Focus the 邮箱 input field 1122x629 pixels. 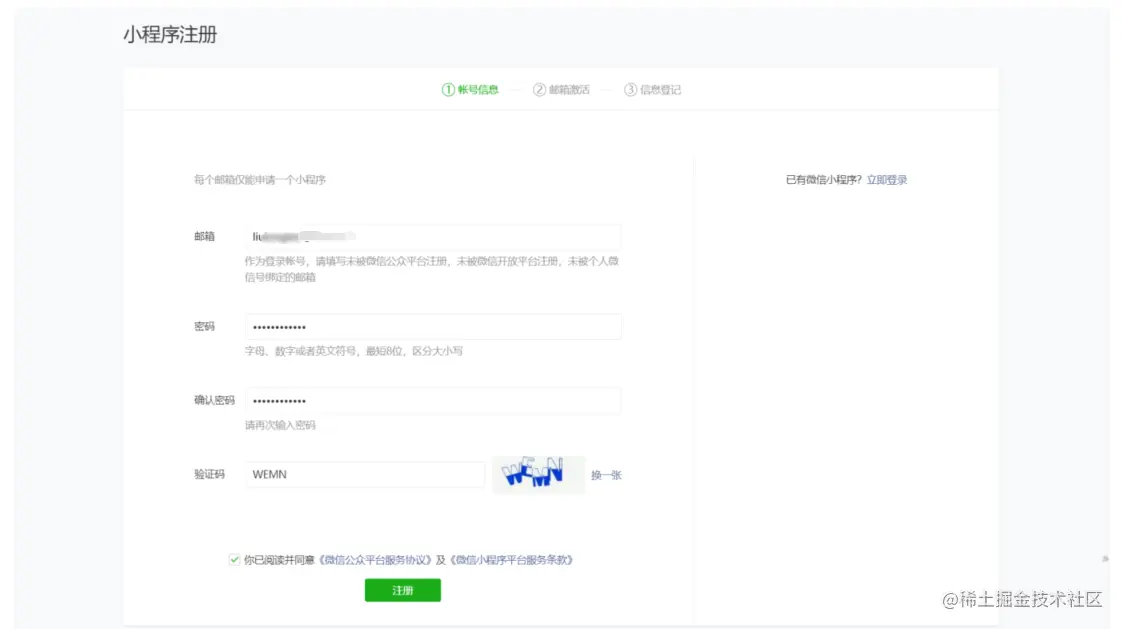pyautogui.click(x=433, y=237)
